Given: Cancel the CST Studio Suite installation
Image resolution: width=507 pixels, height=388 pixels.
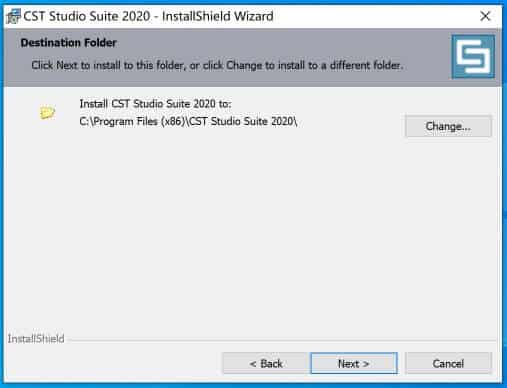Looking at the screenshot, I should [x=448, y=363].
